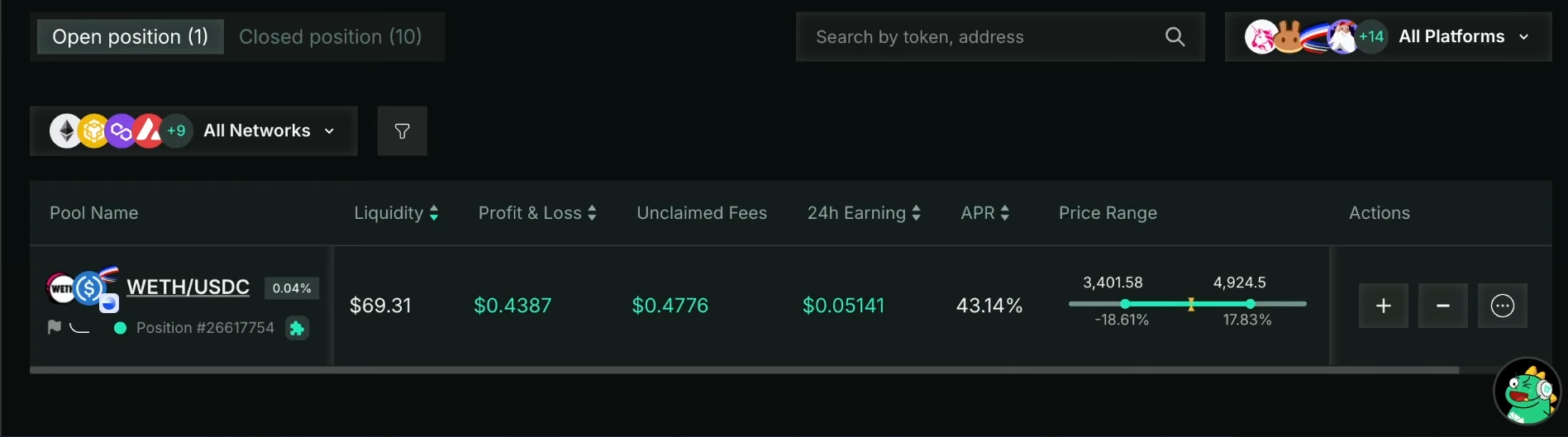Toggle sorting by Profit & Loss
Screen dimensions: 1568x437
click(537, 213)
